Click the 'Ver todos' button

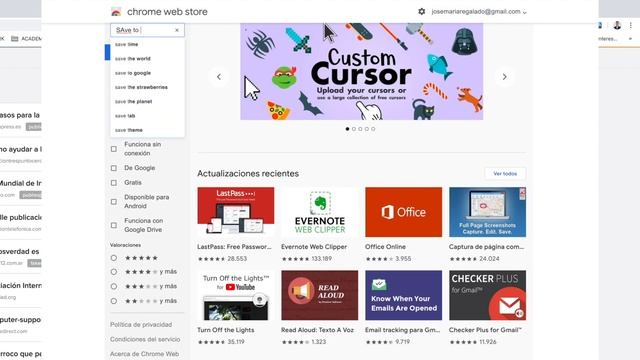pyautogui.click(x=505, y=173)
